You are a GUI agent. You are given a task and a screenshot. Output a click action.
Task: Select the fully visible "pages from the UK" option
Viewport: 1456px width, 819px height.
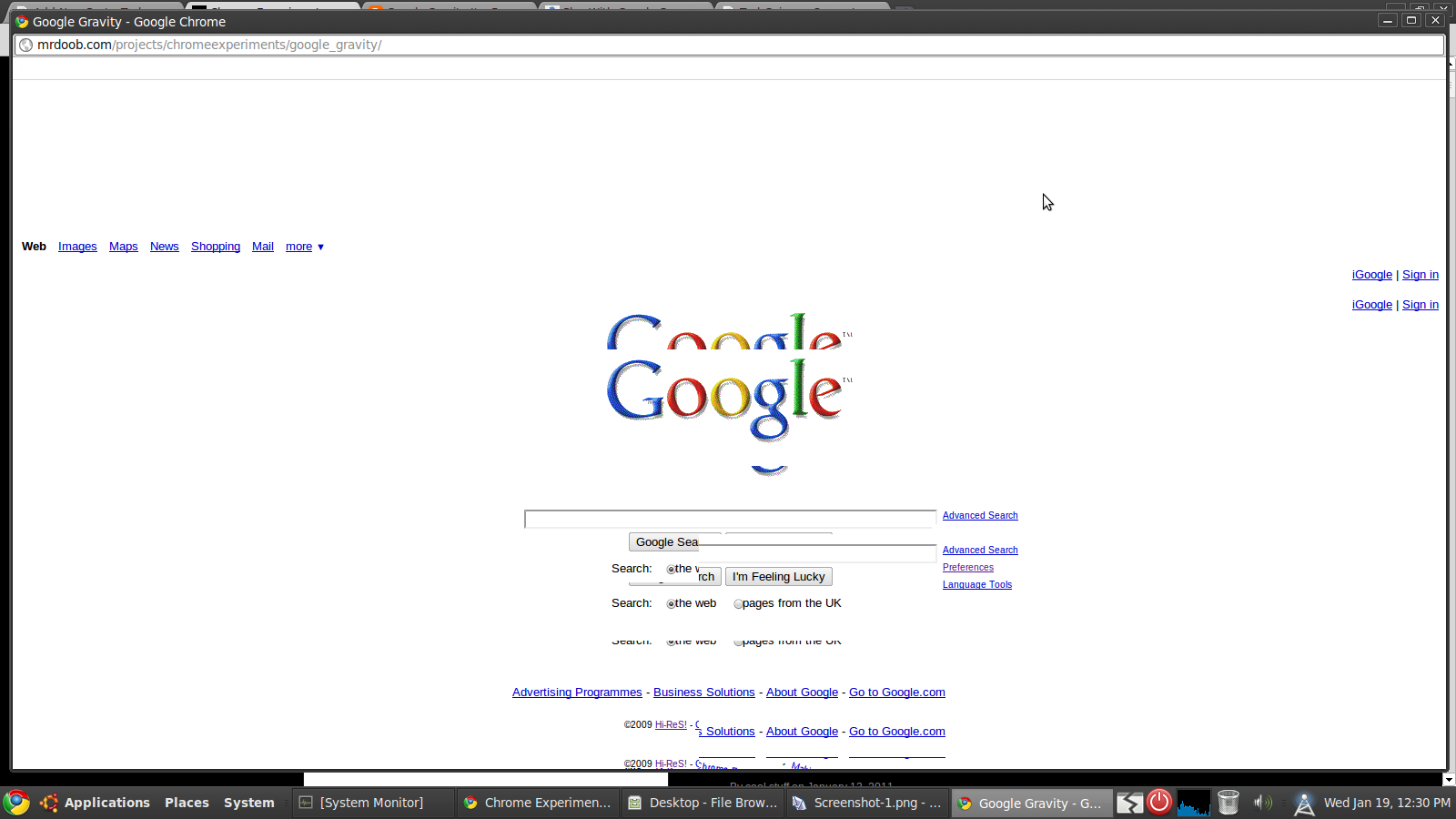pos(738,604)
